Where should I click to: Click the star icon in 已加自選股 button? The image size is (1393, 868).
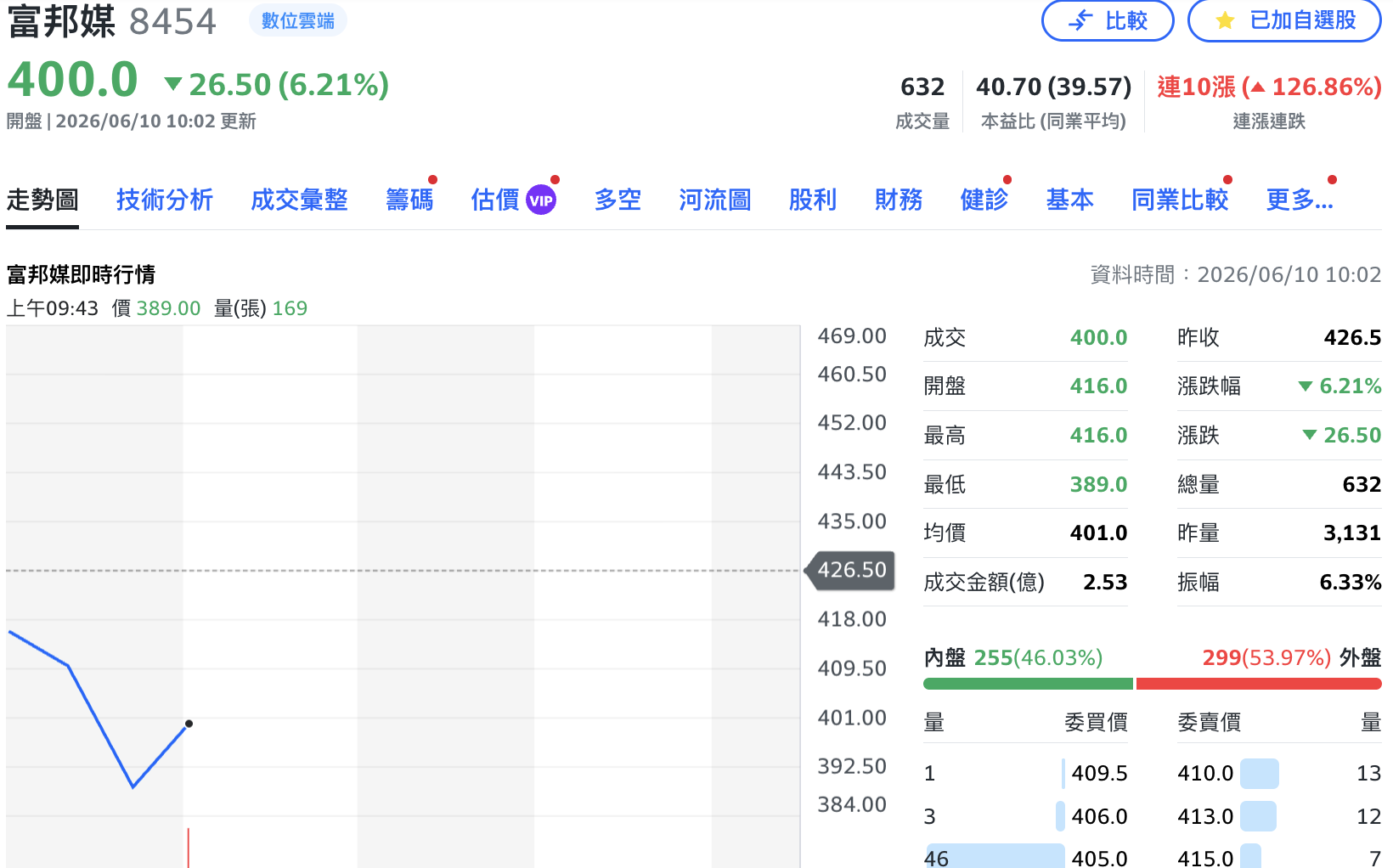(x=1225, y=20)
